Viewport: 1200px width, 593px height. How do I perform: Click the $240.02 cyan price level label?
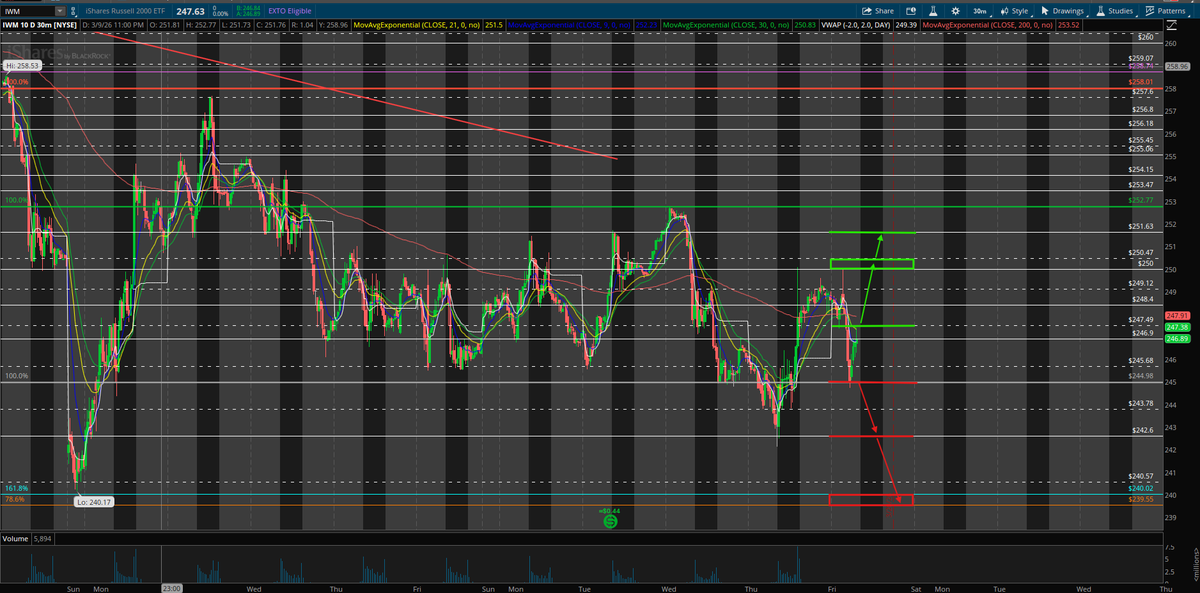point(1141,488)
